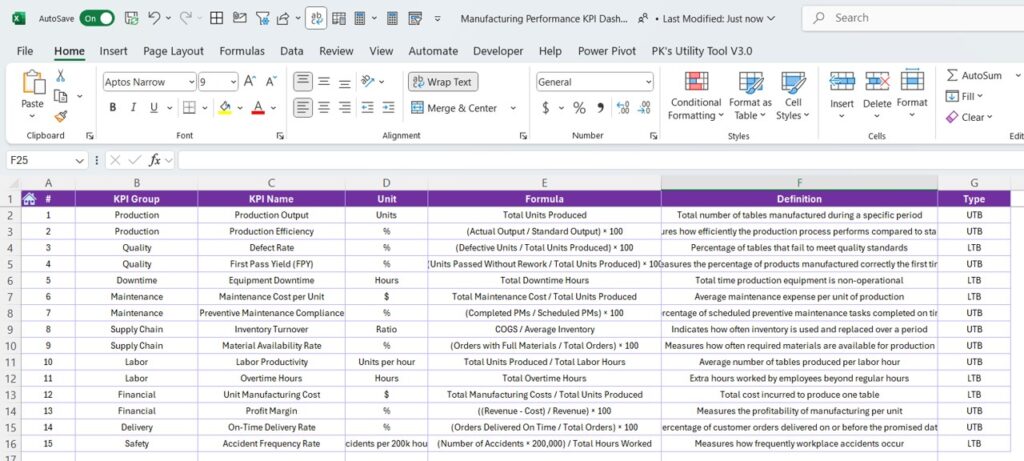Open the Power Pivot tab
1024x461 pixels.
tap(607, 51)
